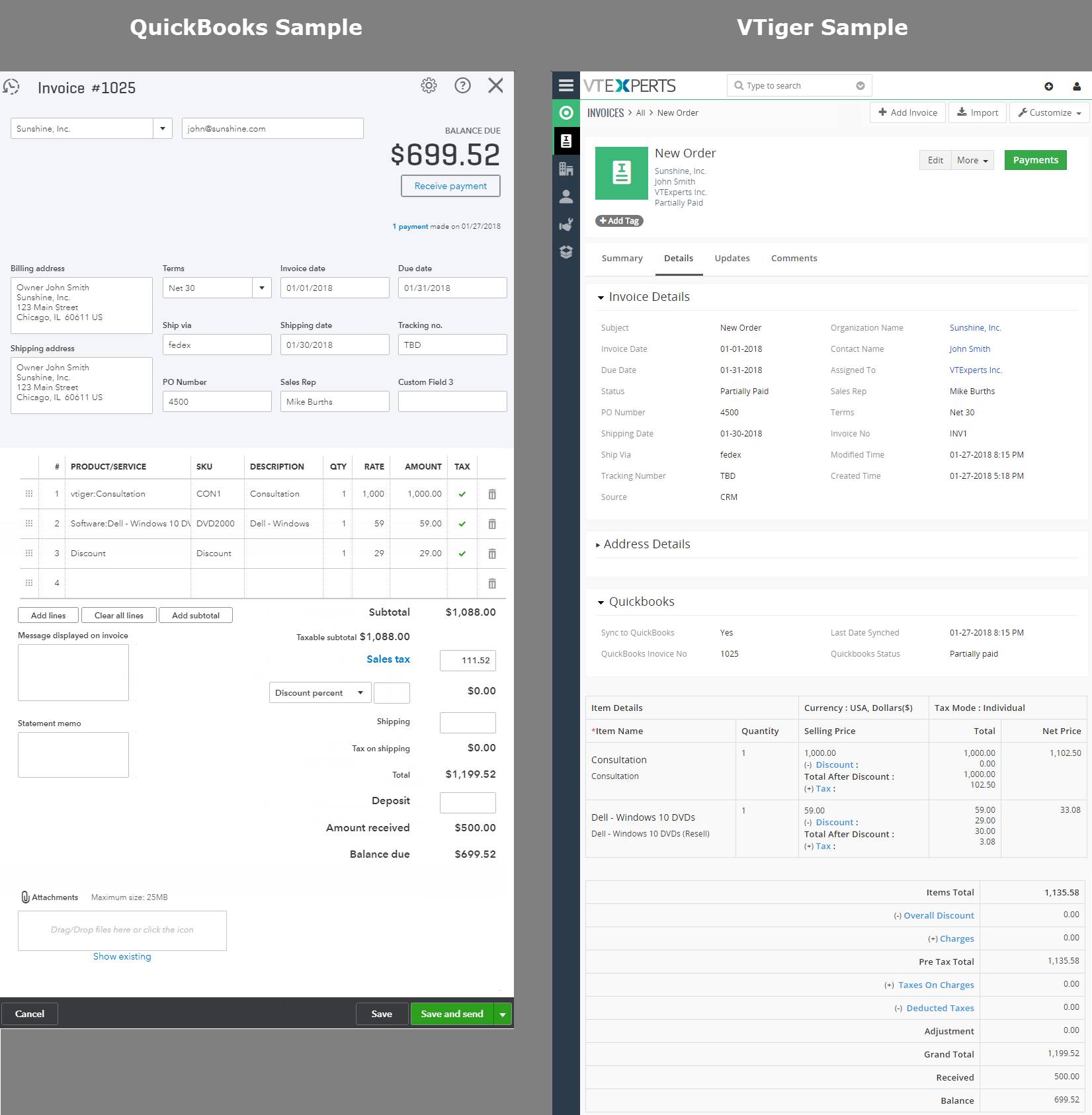Open QuickBooks invoice settings gear
The width and height of the screenshot is (1092, 1115).
coord(429,85)
